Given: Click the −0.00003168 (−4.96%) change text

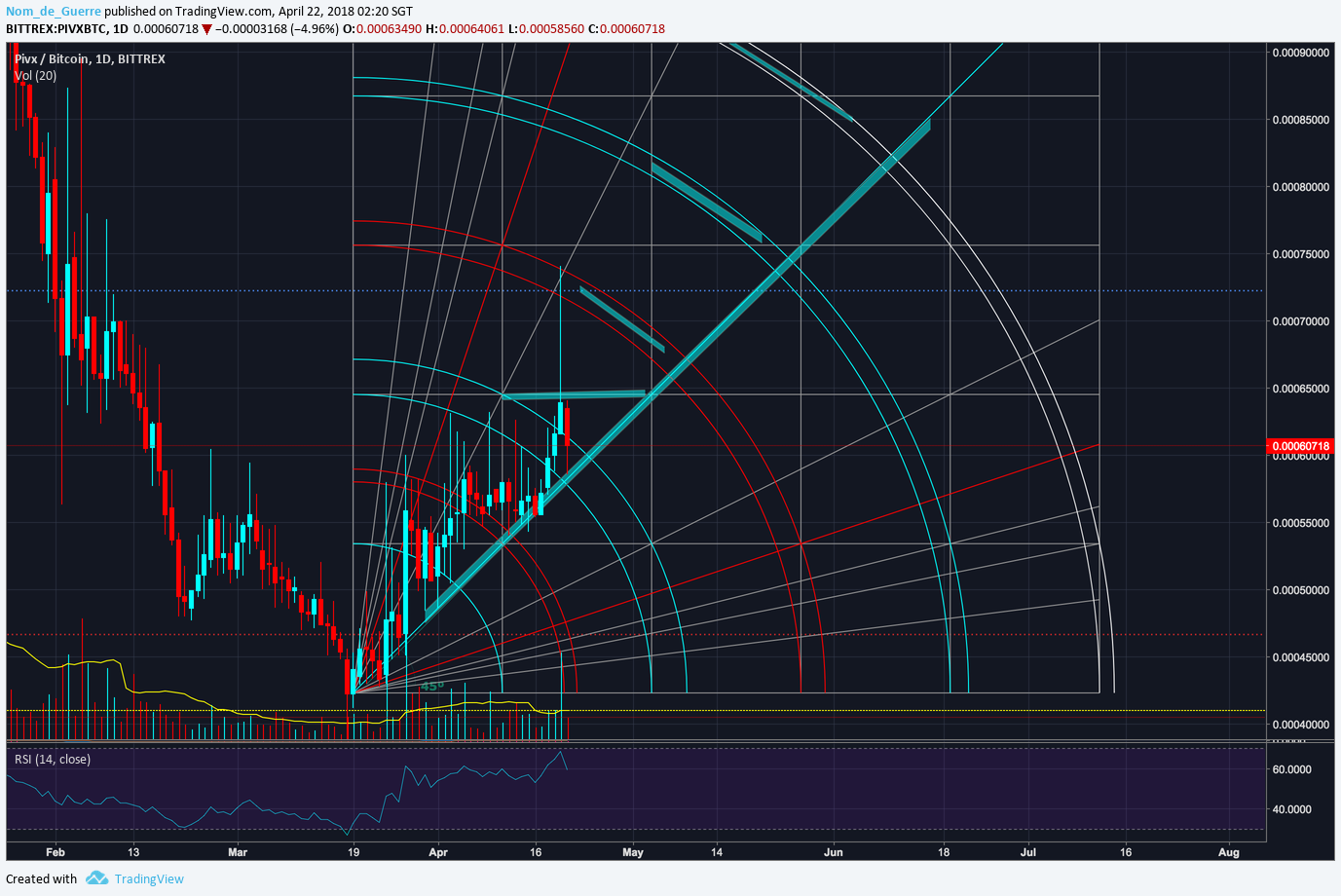Looking at the screenshot, I should coord(277,29).
